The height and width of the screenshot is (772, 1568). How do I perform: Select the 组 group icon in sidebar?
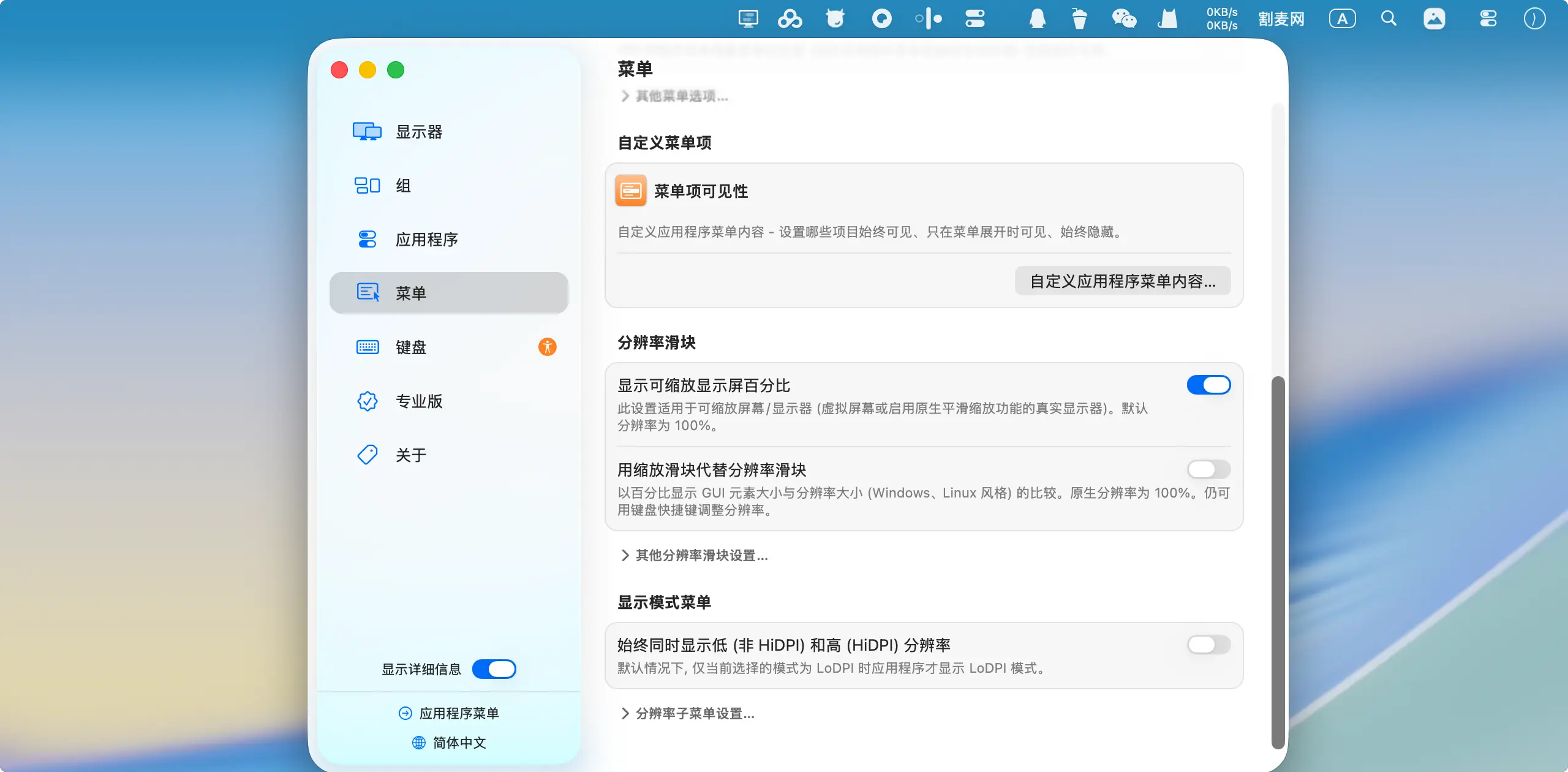click(x=367, y=186)
